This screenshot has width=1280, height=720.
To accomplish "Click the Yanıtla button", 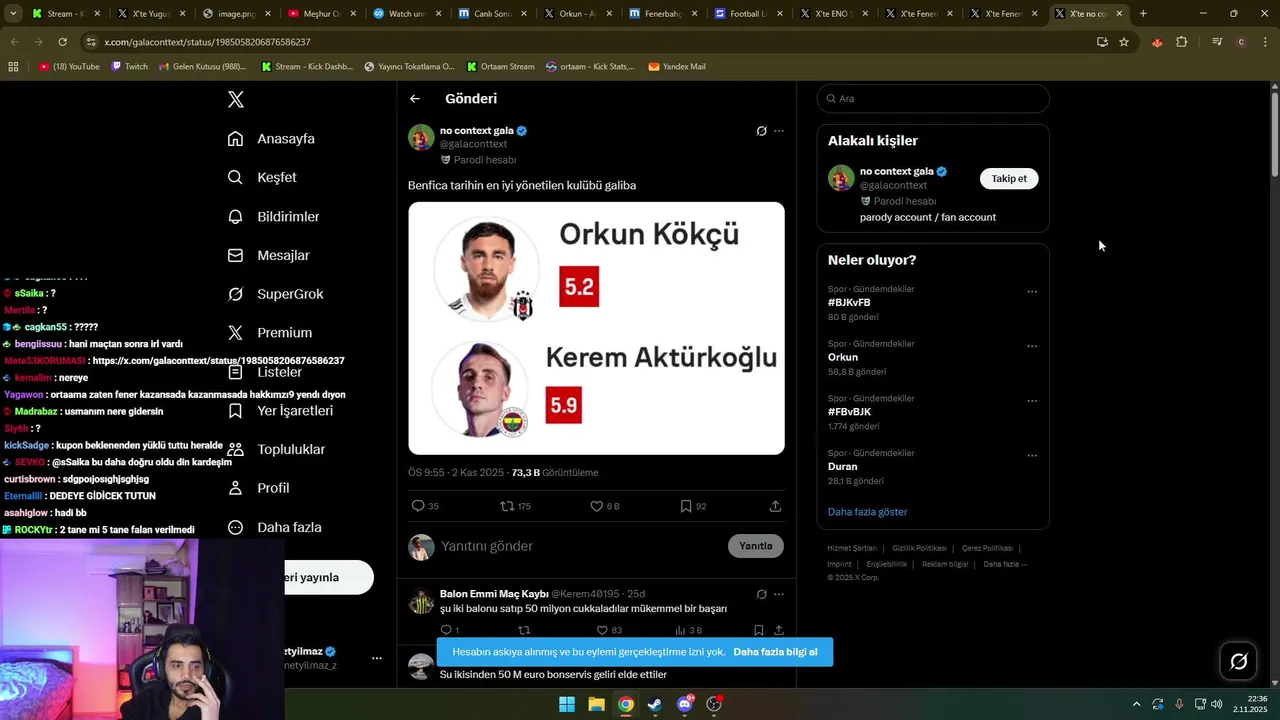I will [756, 546].
